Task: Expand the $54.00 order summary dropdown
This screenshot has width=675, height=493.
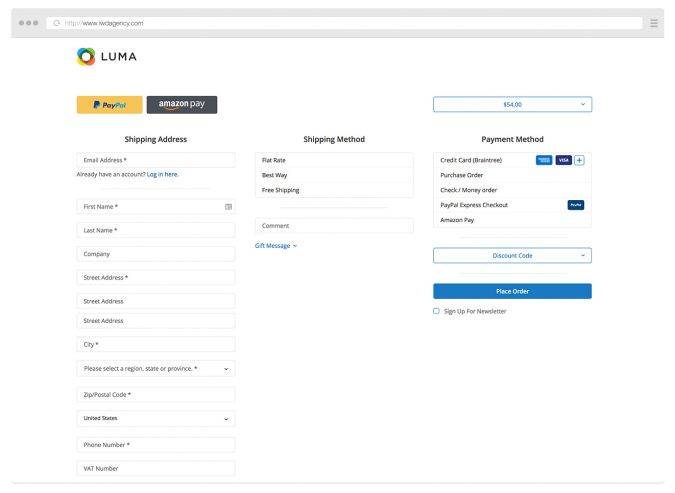Action: pos(512,104)
